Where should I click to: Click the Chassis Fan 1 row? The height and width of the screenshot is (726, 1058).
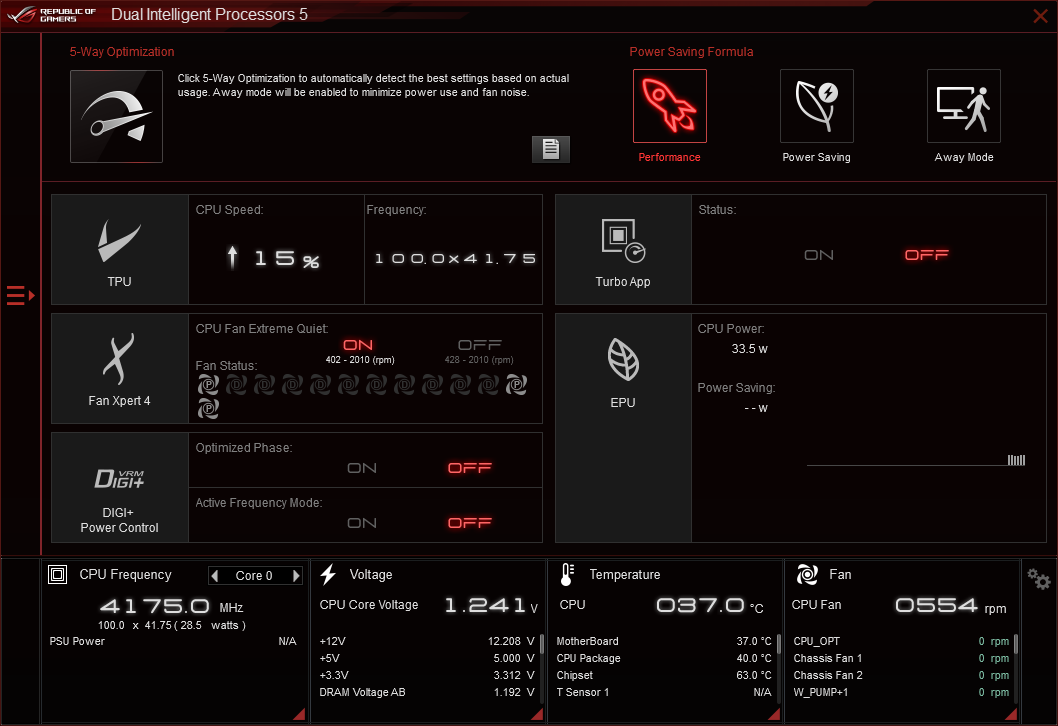pos(901,658)
